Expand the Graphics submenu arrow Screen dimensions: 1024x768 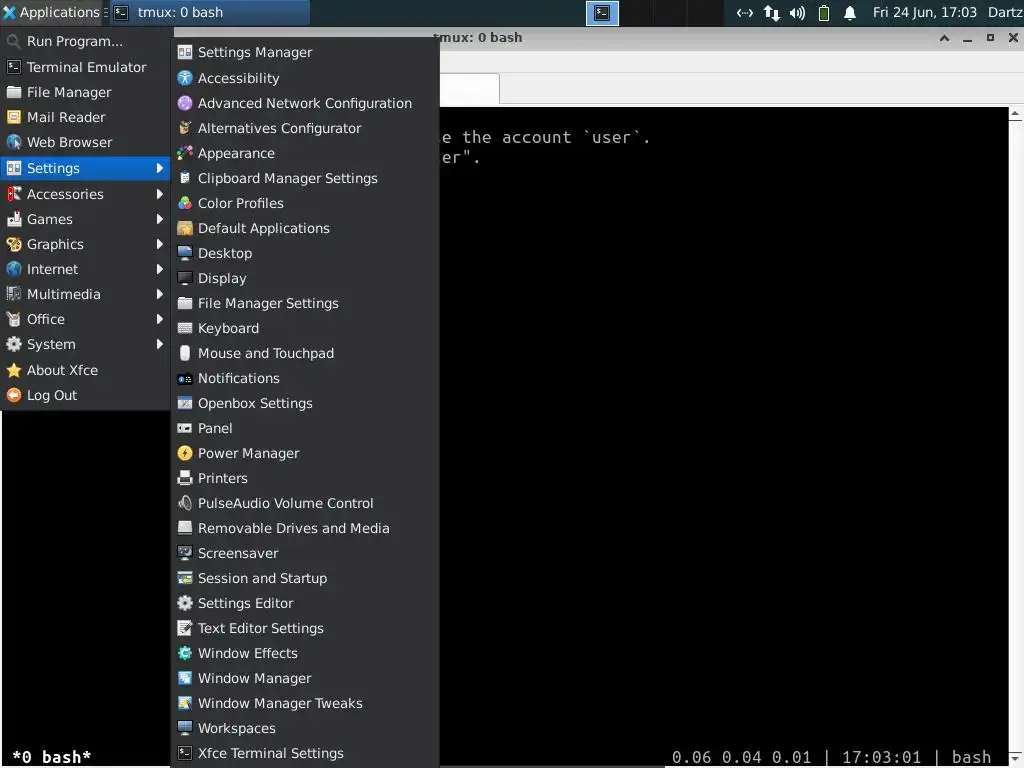tap(159, 244)
